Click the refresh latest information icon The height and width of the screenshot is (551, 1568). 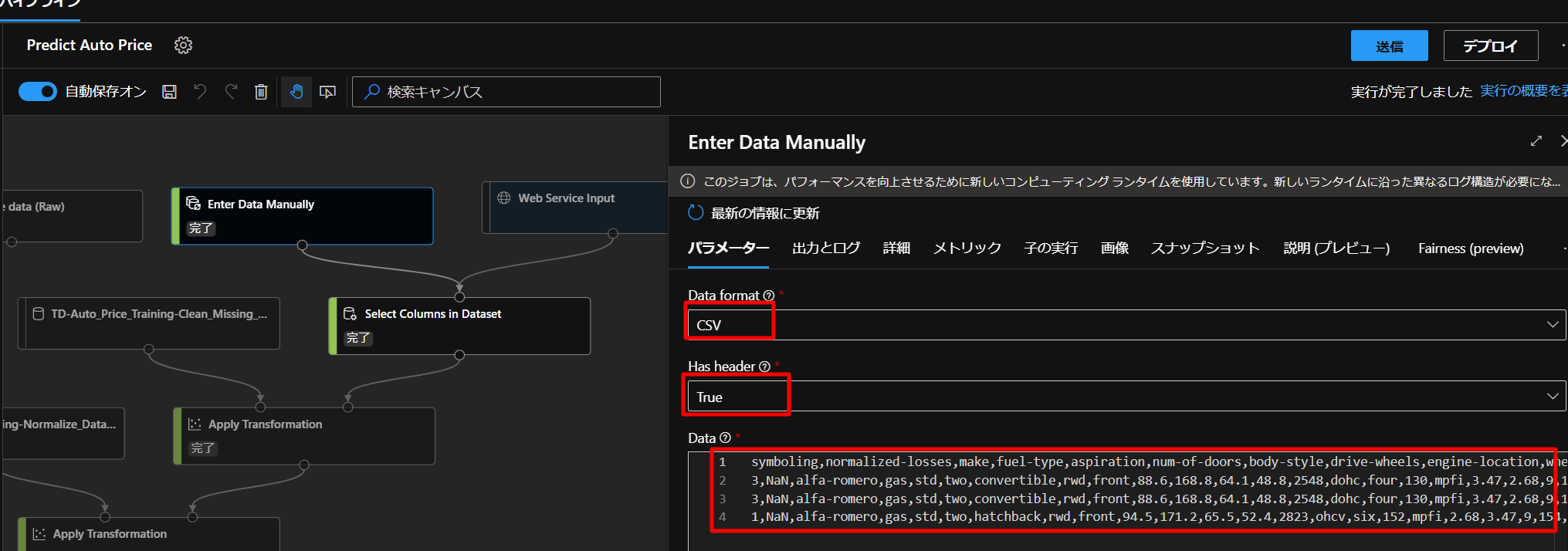click(x=696, y=213)
